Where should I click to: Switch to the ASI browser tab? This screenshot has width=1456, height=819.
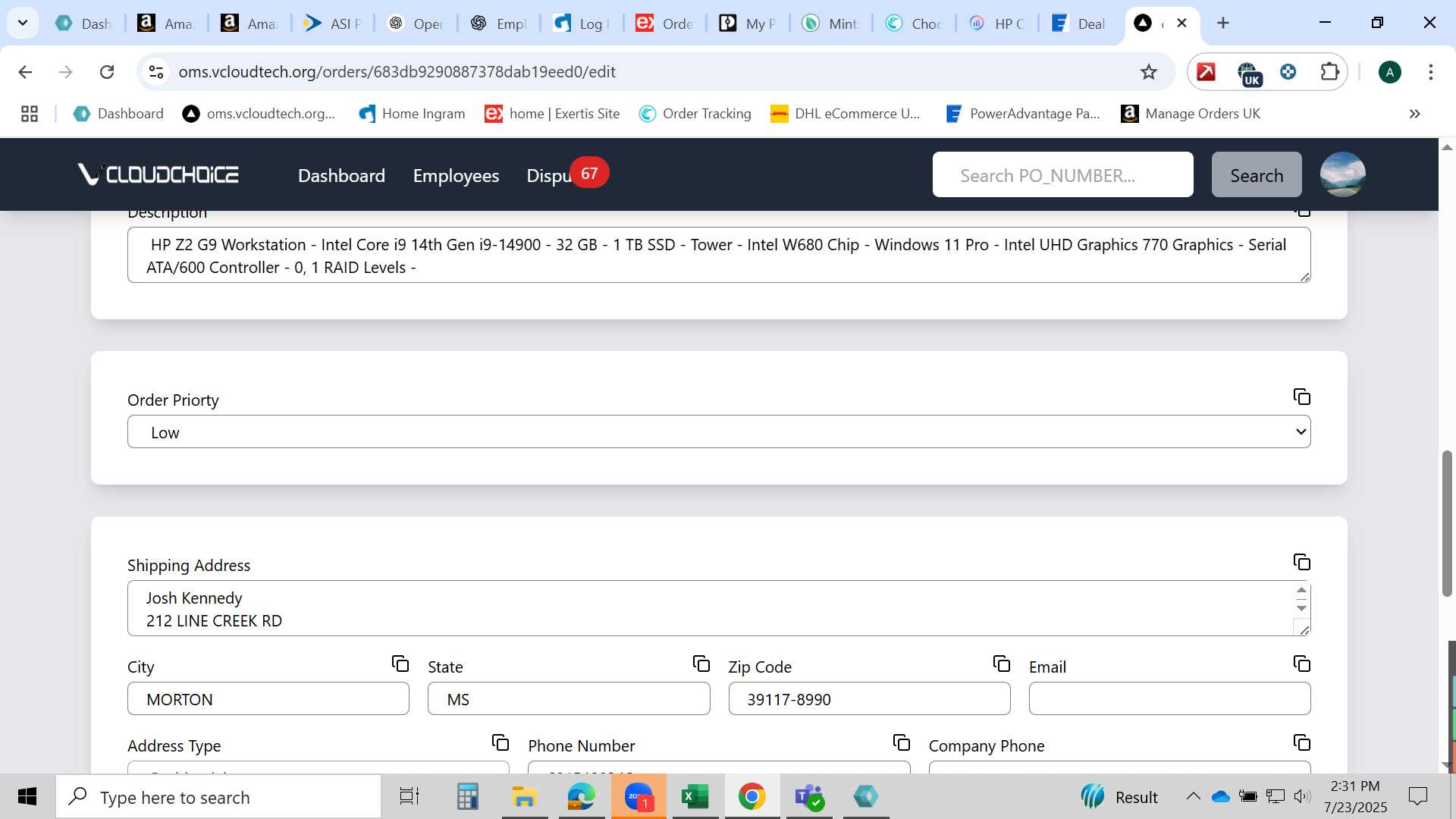tap(333, 24)
